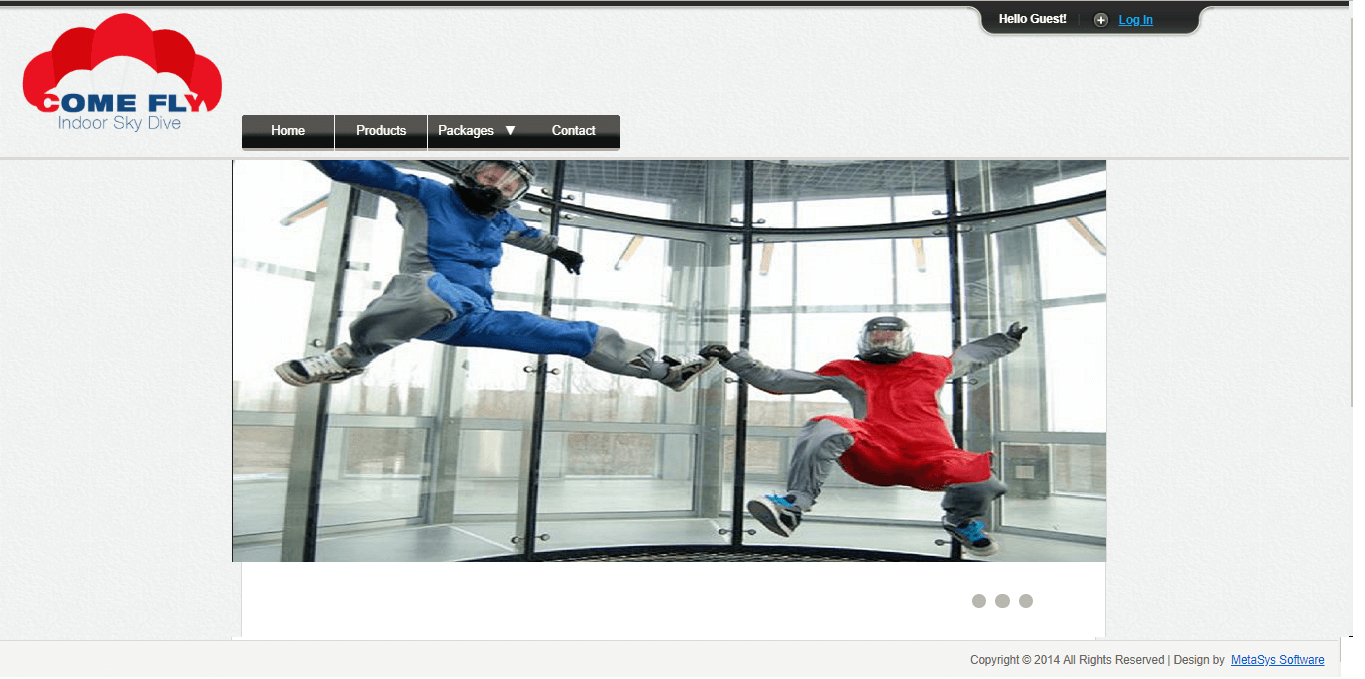Switch to the second slideshow dot
Image resolution: width=1365 pixels, height=679 pixels.
coord(1002,601)
